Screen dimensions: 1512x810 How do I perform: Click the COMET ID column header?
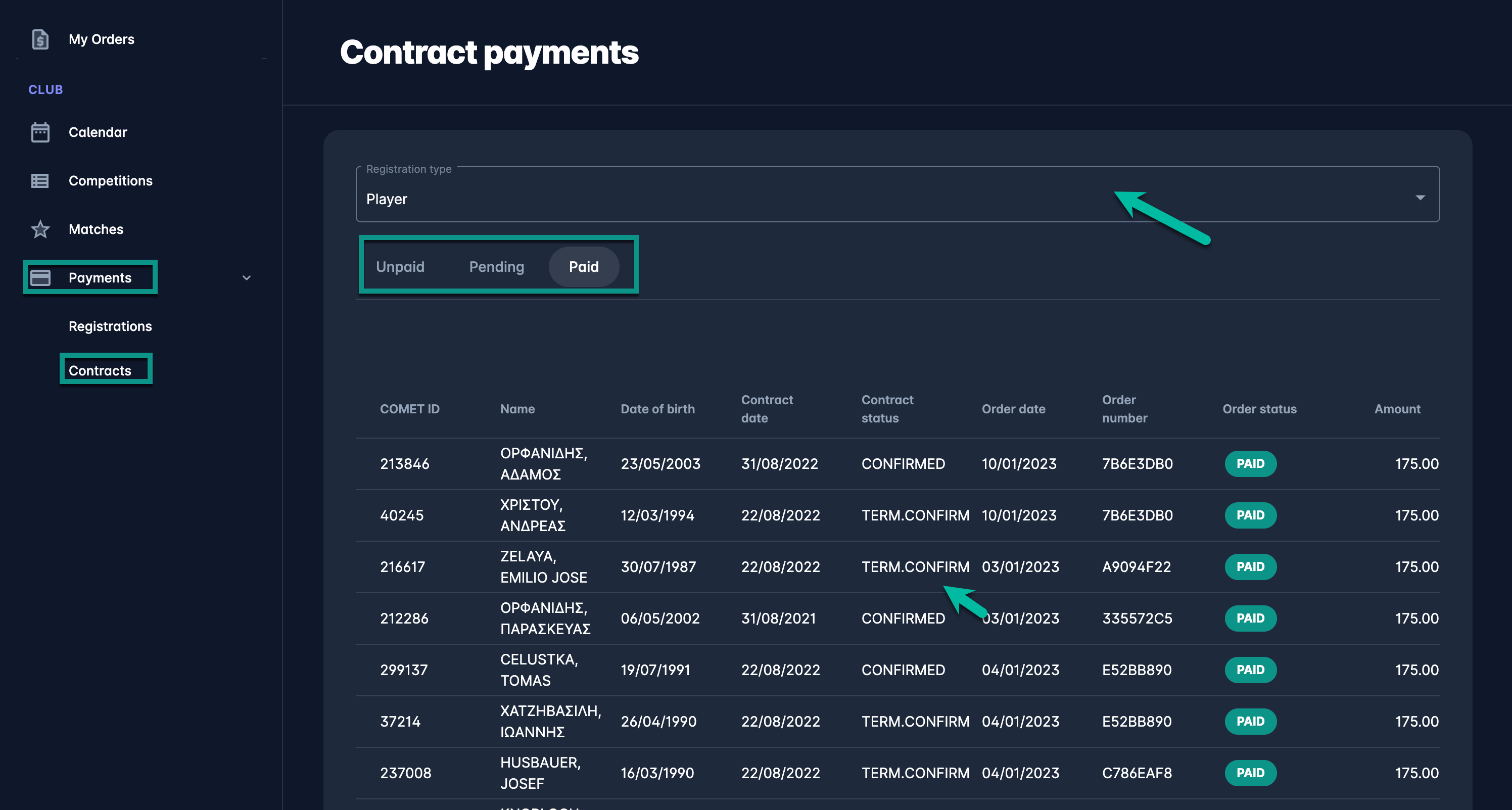pyautogui.click(x=409, y=409)
